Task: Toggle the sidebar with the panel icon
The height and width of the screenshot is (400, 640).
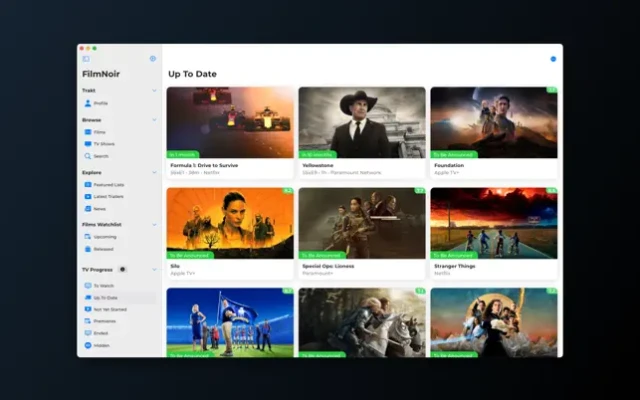Action: pos(86,59)
